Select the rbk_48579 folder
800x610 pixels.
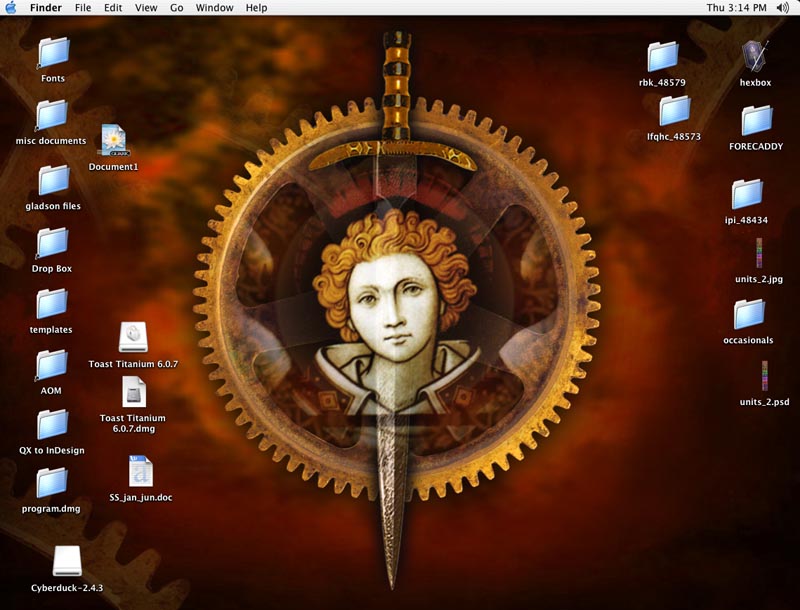point(662,57)
